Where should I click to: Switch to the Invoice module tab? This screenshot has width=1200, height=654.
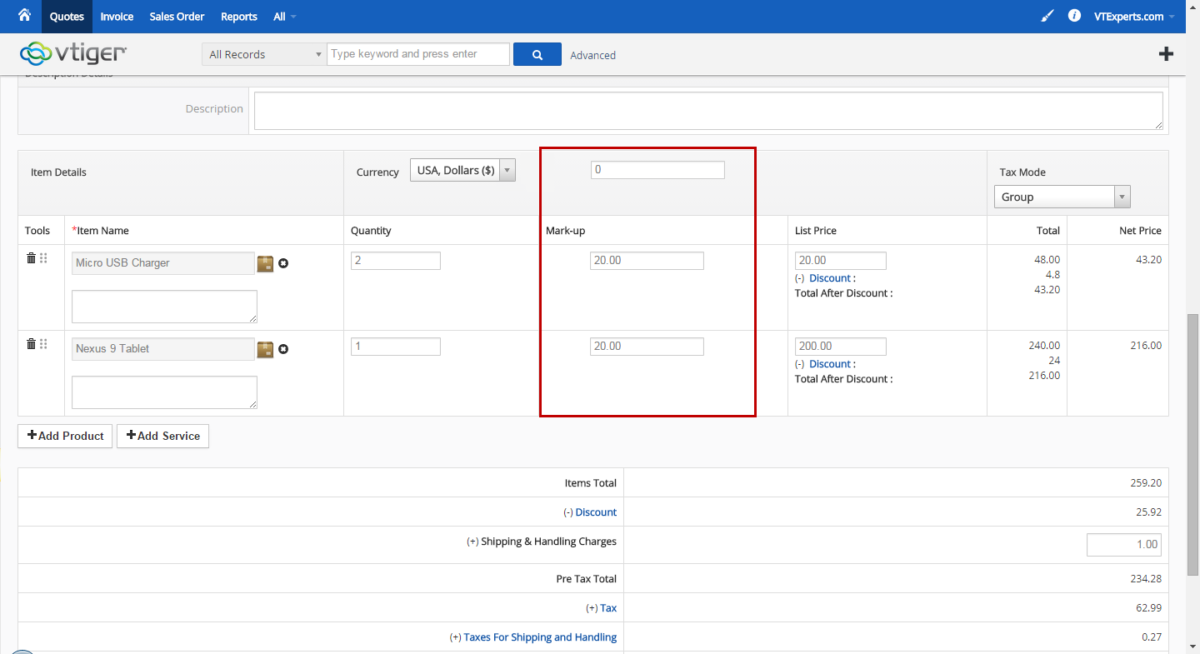[x=117, y=16]
